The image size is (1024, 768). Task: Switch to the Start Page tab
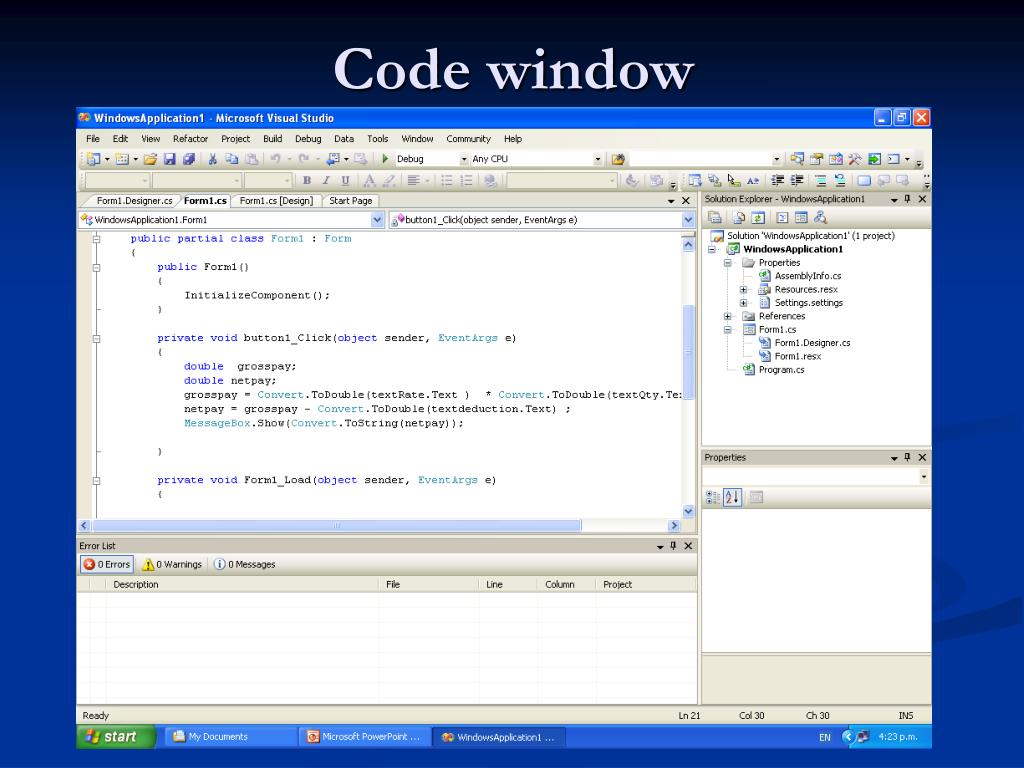[351, 200]
